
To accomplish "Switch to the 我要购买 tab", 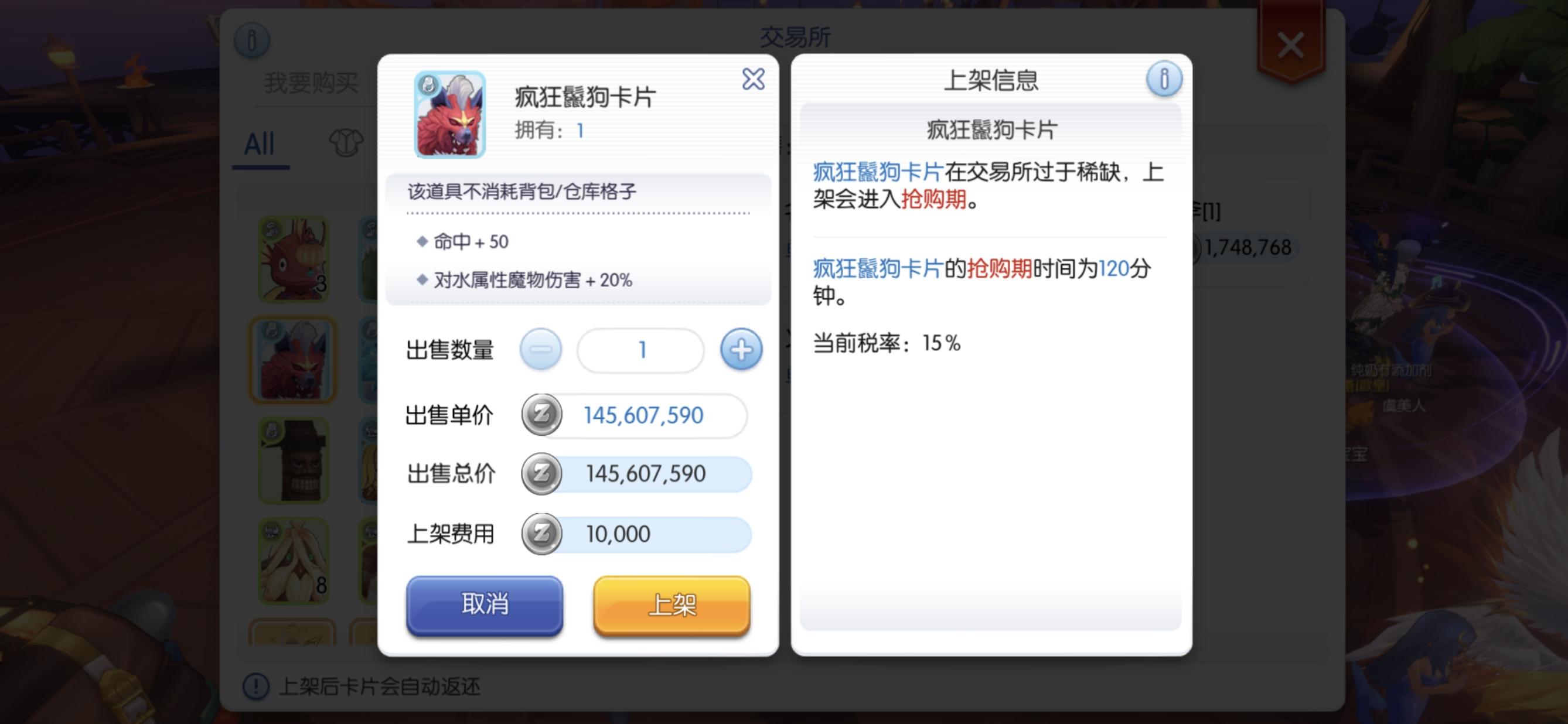I will (x=312, y=83).
